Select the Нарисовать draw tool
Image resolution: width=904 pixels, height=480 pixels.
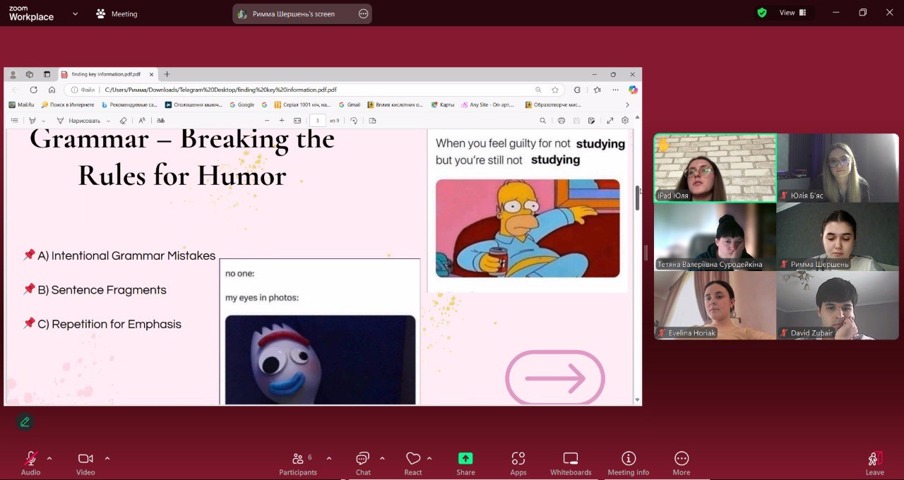[x=78, y=120]
